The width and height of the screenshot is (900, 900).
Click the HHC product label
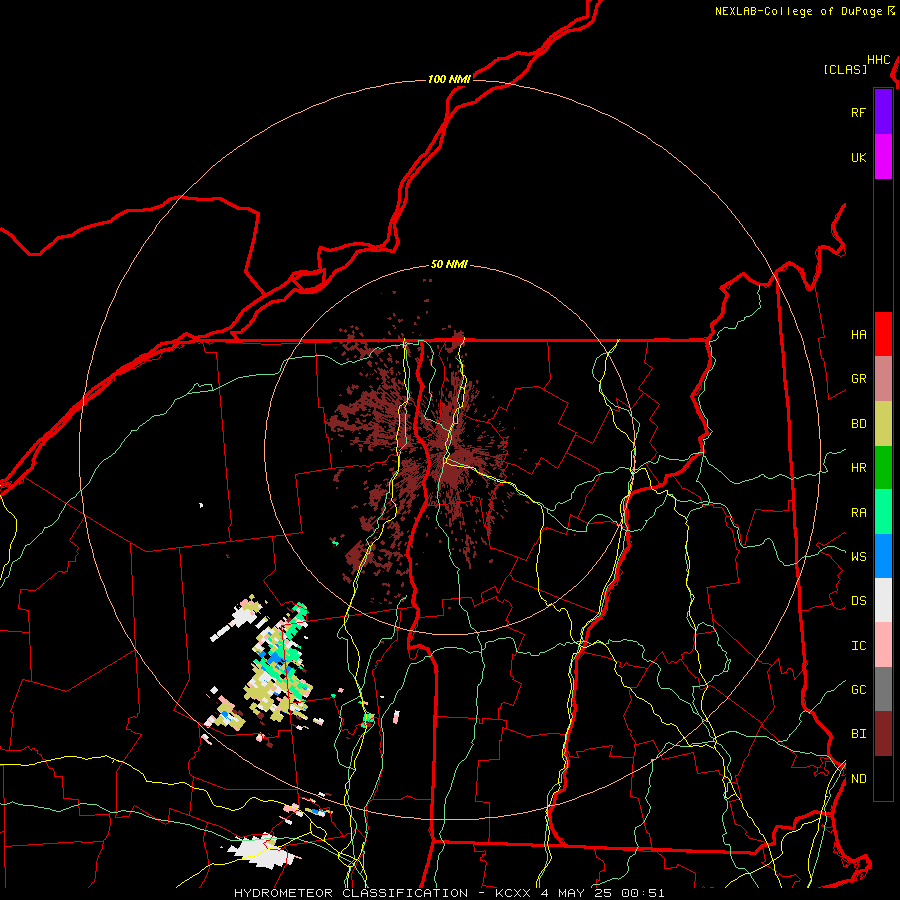click(x=879, y=60)
